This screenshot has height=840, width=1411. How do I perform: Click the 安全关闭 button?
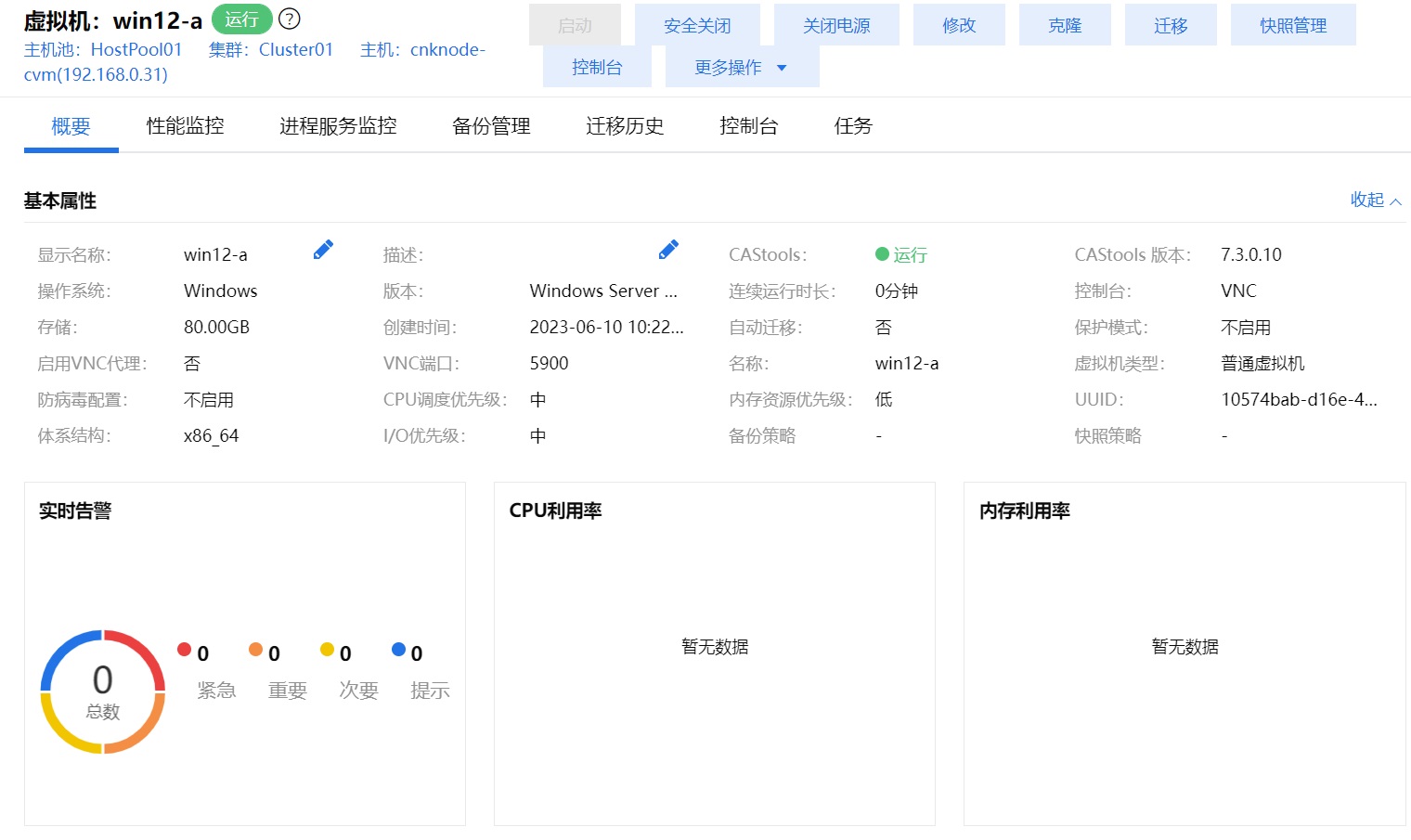pyautogui.click(x=697, y=26)
